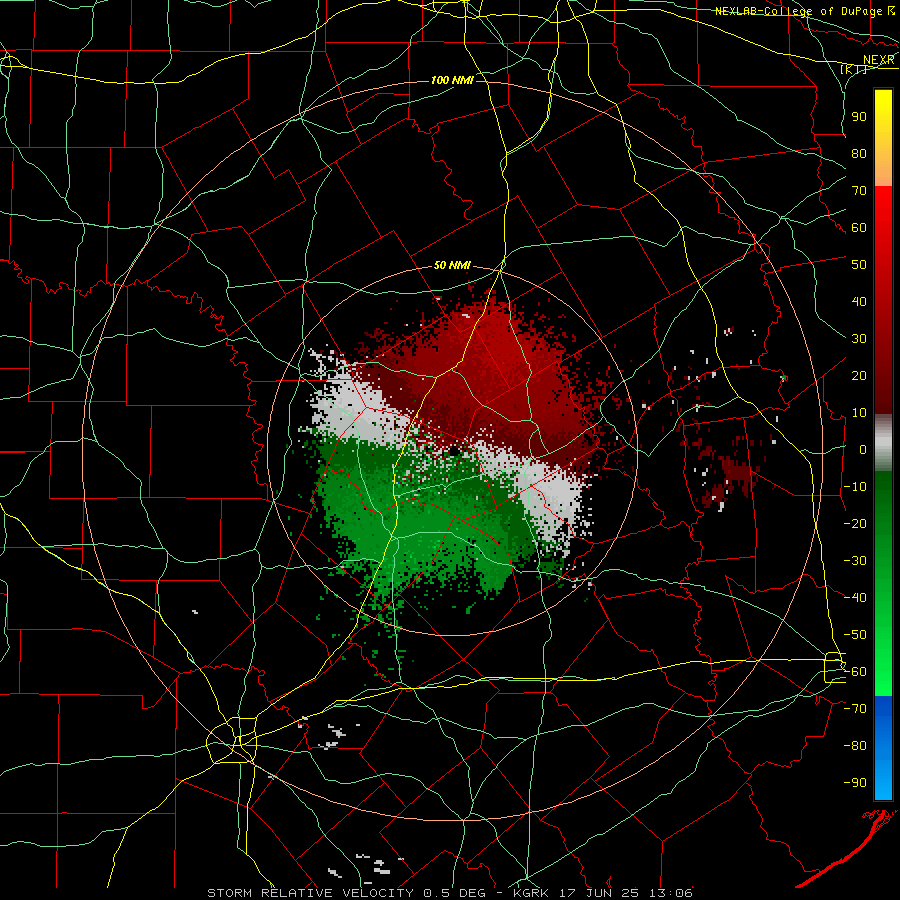This screenshot has width=900, height=900.
Task: Click the -70 tick label on the scale
Action: coord(855,709)
